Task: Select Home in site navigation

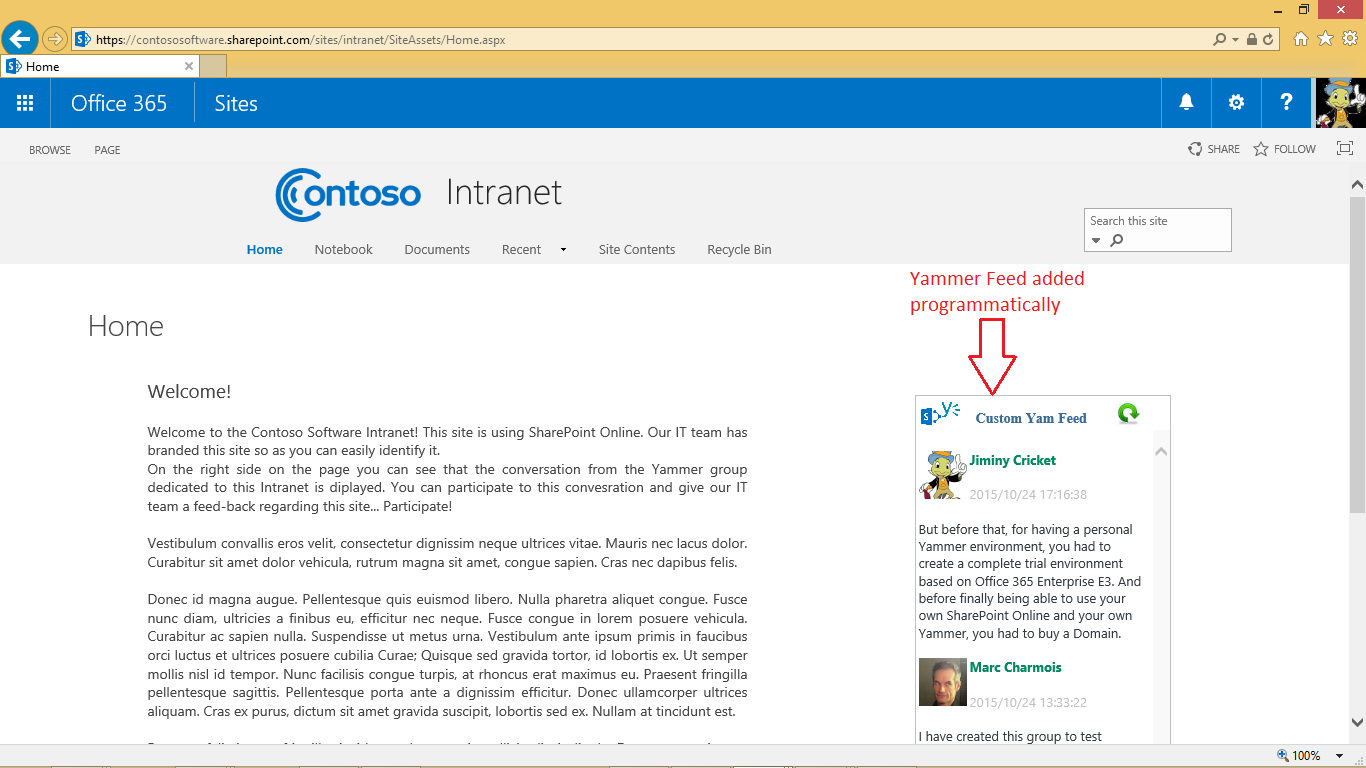Action: [x=265, y=249]
